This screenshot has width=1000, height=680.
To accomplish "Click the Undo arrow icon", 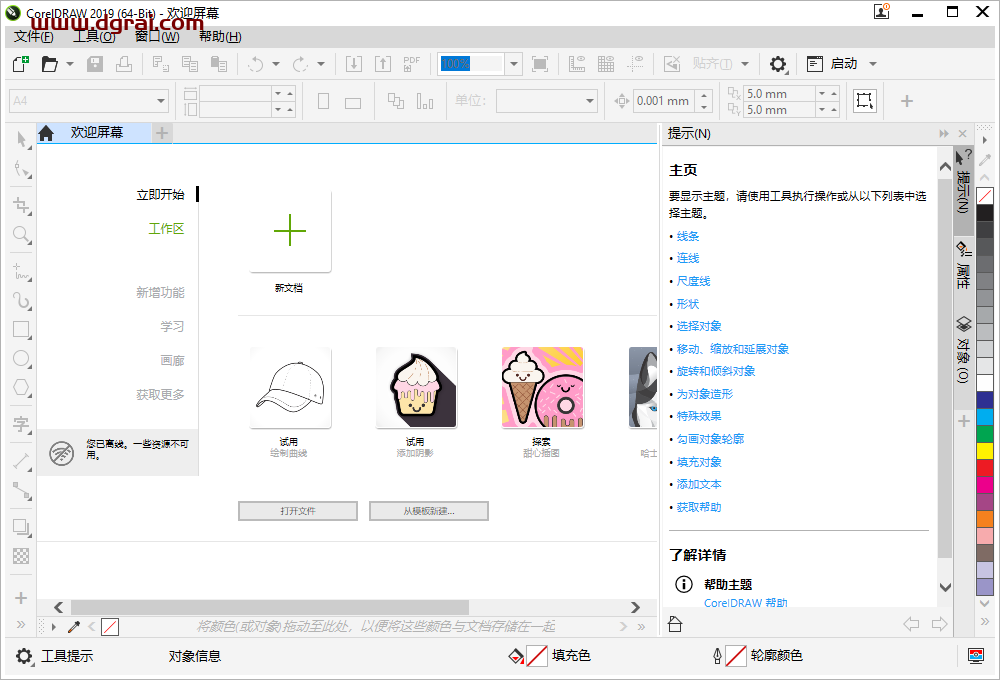I will [256, 64].
